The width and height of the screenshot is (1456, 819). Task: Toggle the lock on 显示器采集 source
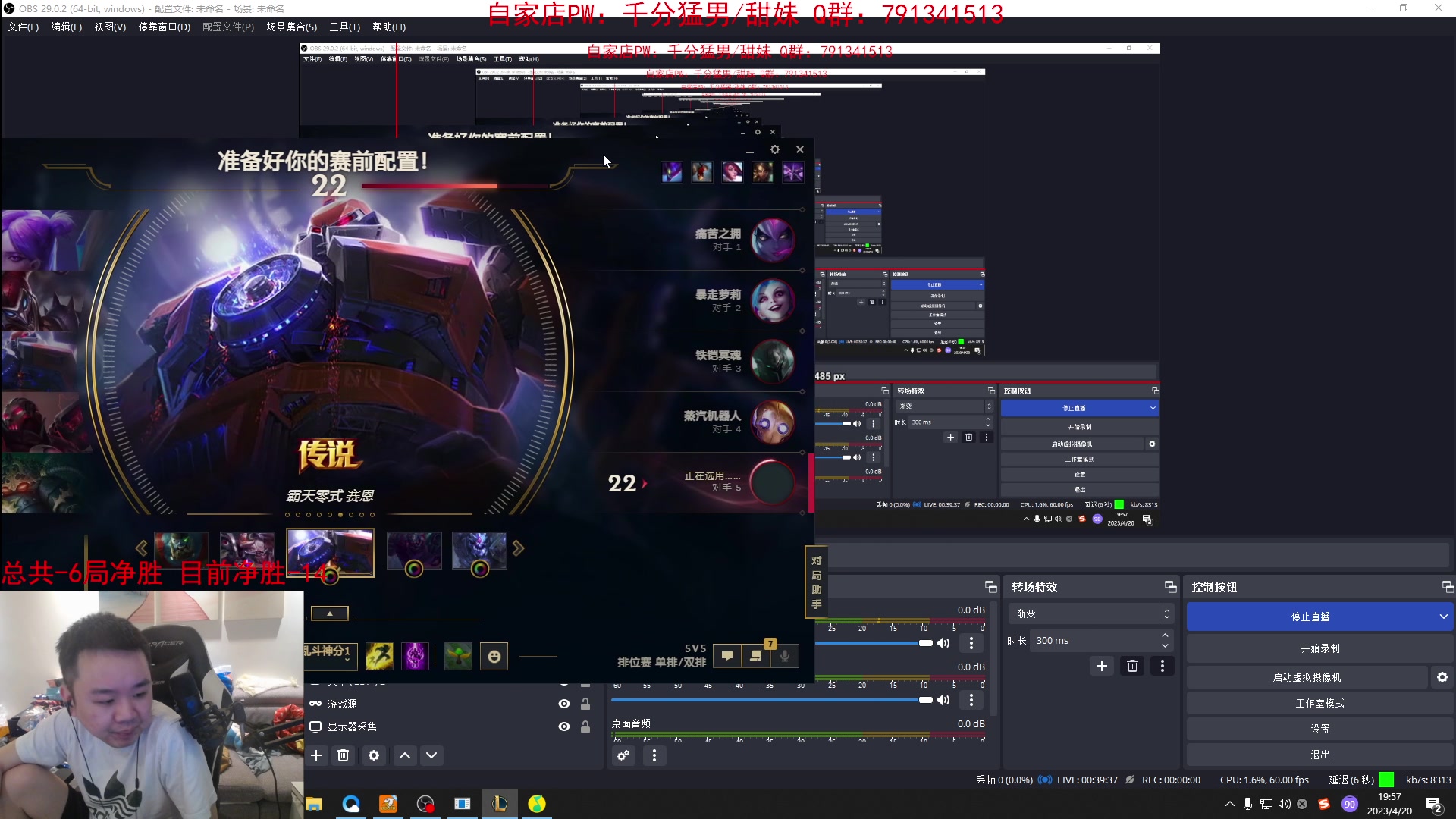click(x=585, y=726)
